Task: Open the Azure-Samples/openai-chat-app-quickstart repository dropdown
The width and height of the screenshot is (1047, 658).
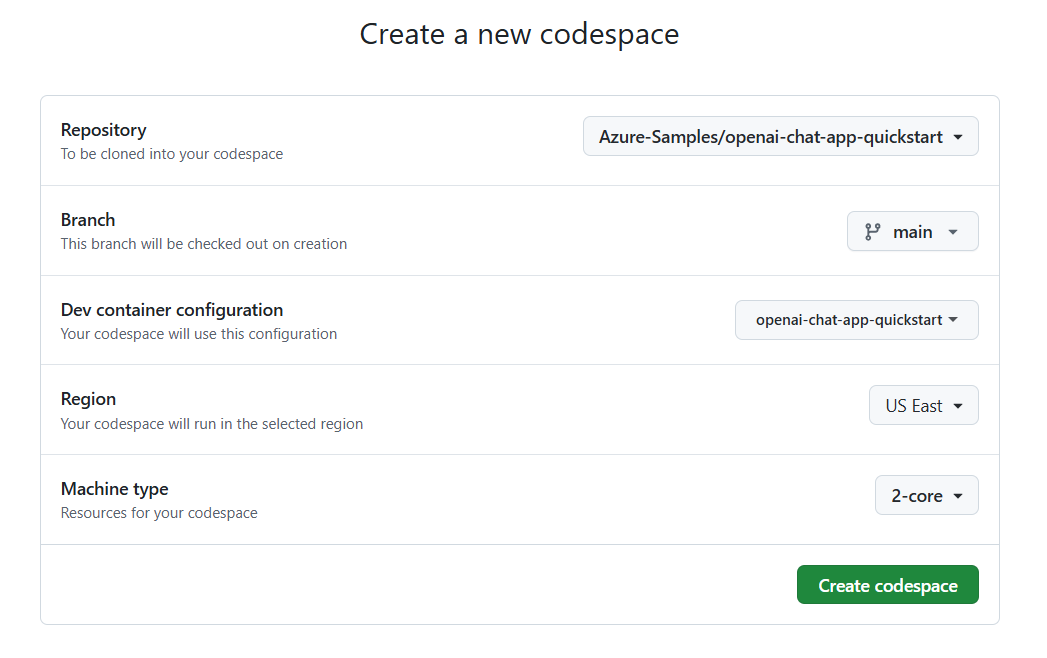Action: pos(780,137)
